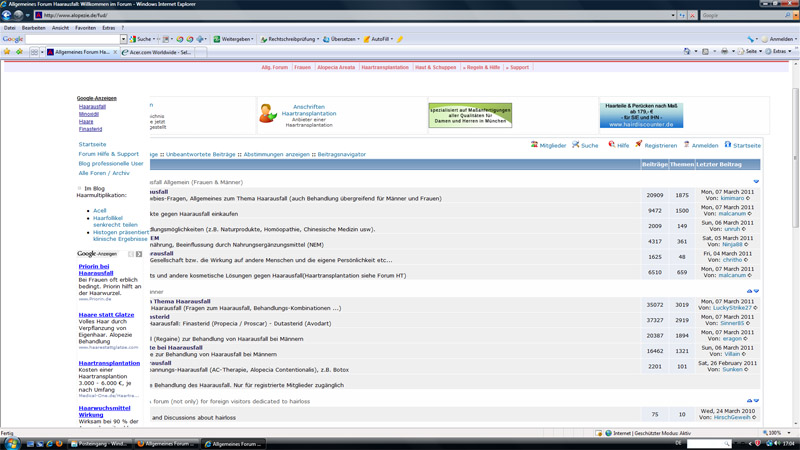Click the Startseite house icon
Screen dimensions: 800x450
(x=727, y=145)
